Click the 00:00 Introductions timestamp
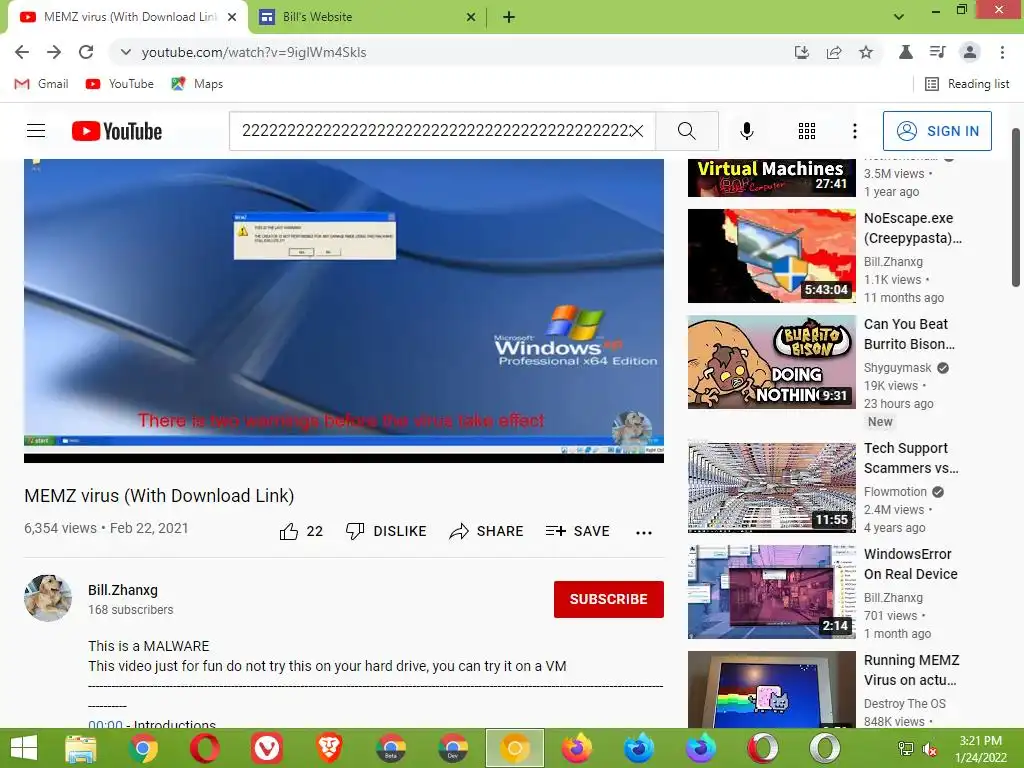Image resolution: width=1024 pixels, height=768 pixels. (105, 724)
